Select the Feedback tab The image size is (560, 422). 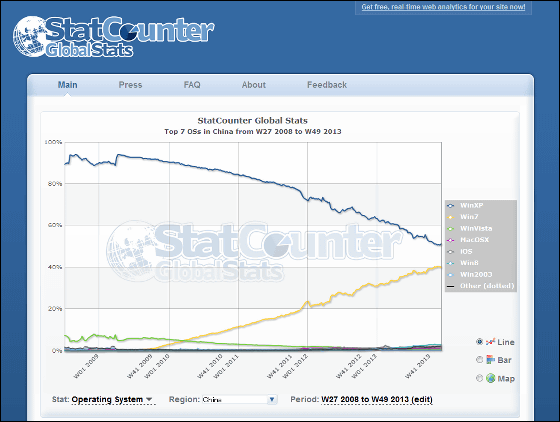click(x=327, y=85)
